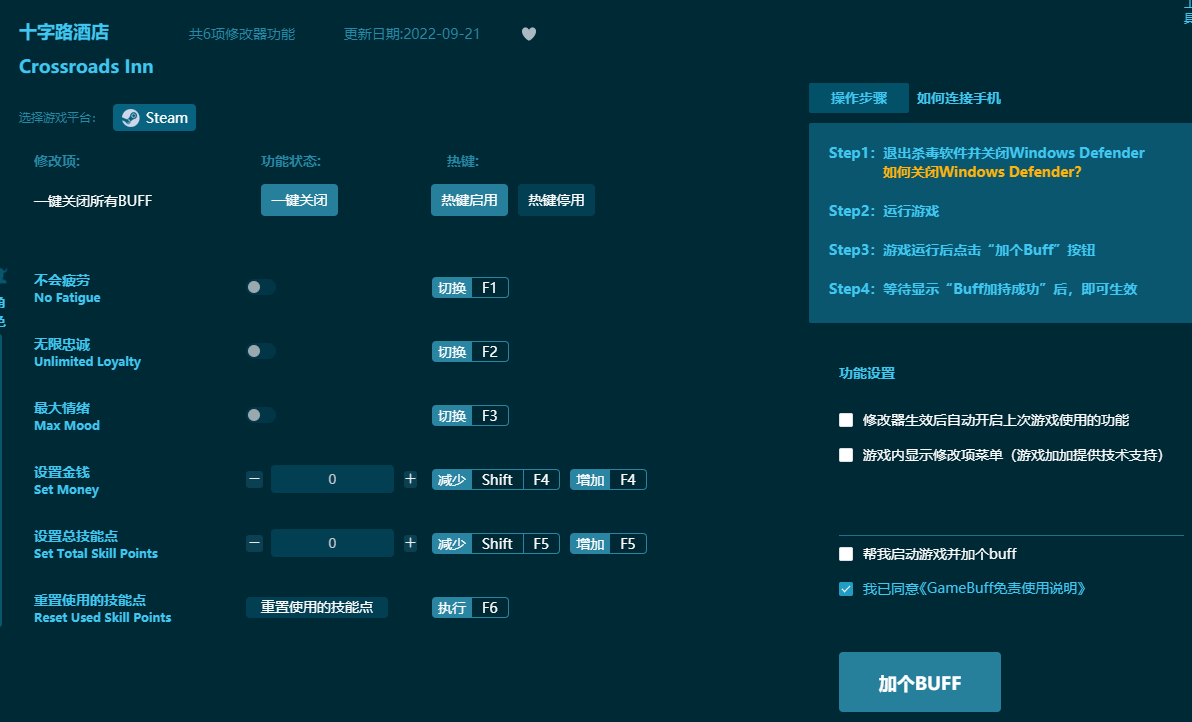Click the 加个BUFF button
This screenshot has height=722, width=1192.
coord(920,682)
